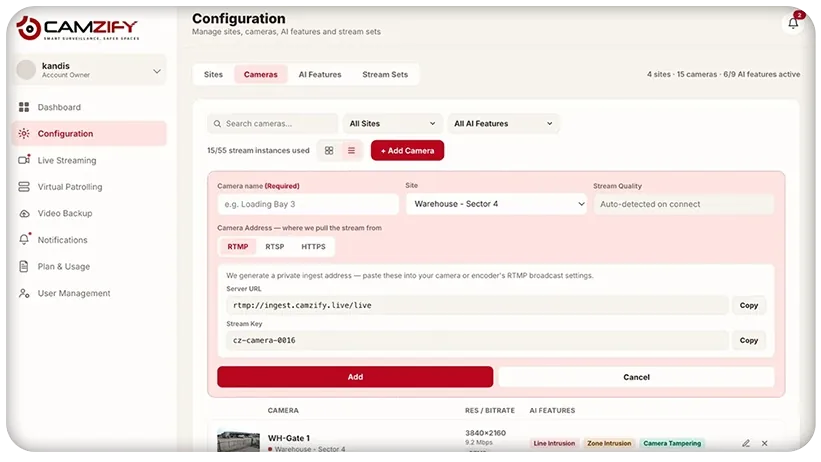Edit the WH-Gate 1 camera with pencil icon
This screenshot has width=821, height=462.
point(746,443)
